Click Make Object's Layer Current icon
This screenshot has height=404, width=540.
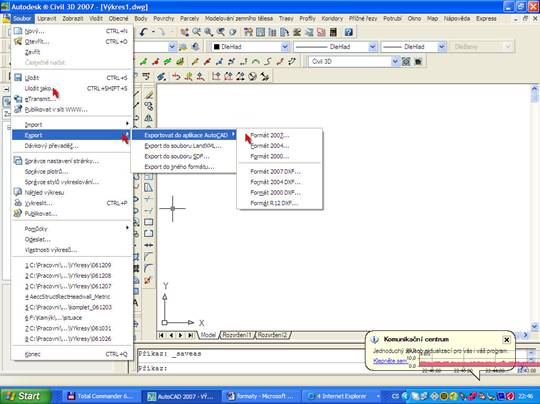[183, 47]
